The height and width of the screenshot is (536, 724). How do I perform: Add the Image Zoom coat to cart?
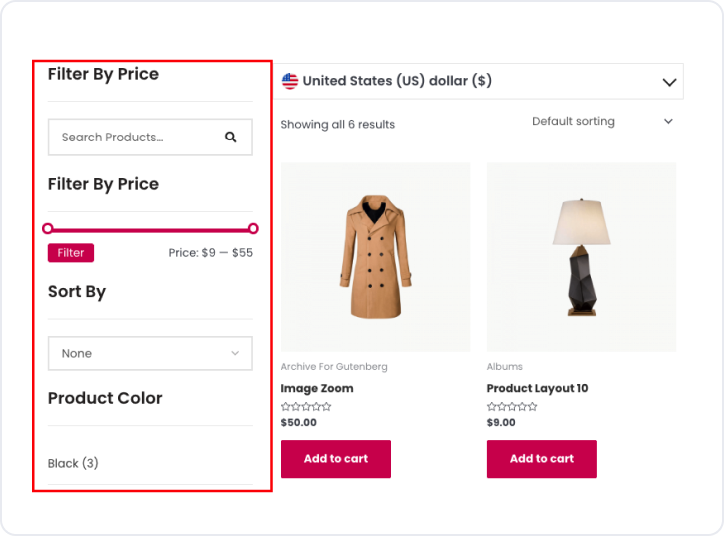coord(336,459)
